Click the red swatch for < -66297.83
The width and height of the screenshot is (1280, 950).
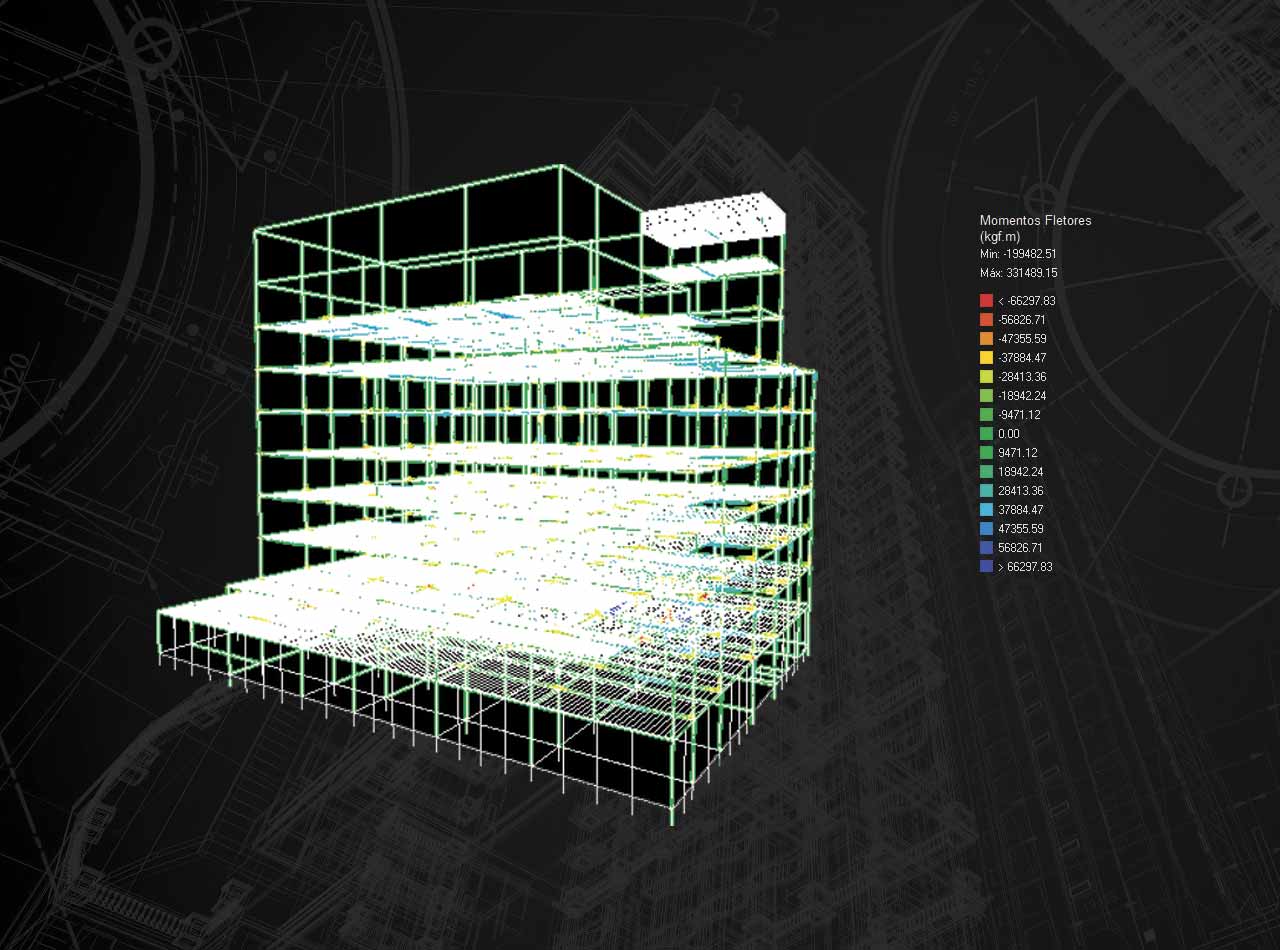click(x=986, y=301)
